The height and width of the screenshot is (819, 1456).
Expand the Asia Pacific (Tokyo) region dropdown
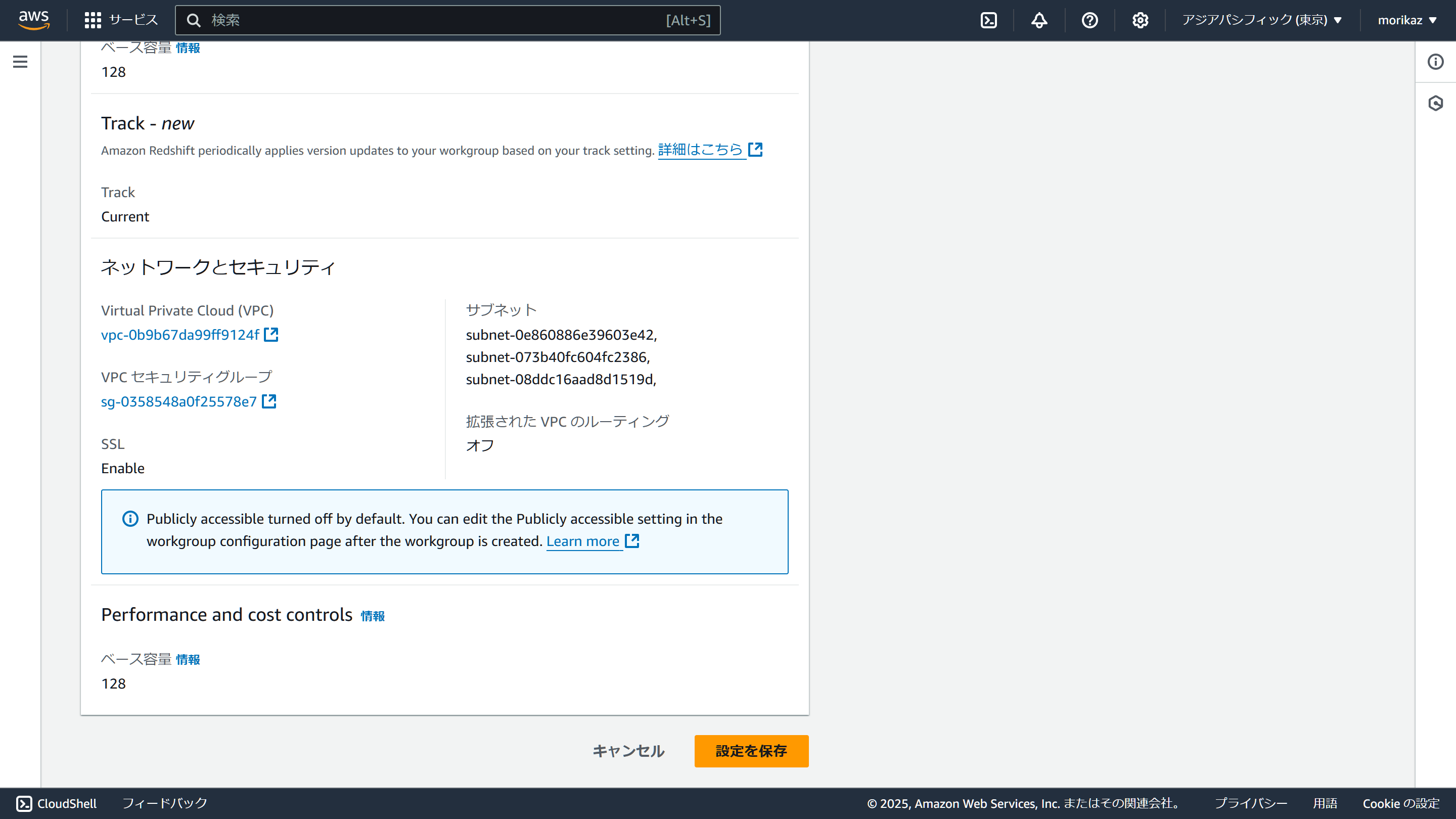1261,20
